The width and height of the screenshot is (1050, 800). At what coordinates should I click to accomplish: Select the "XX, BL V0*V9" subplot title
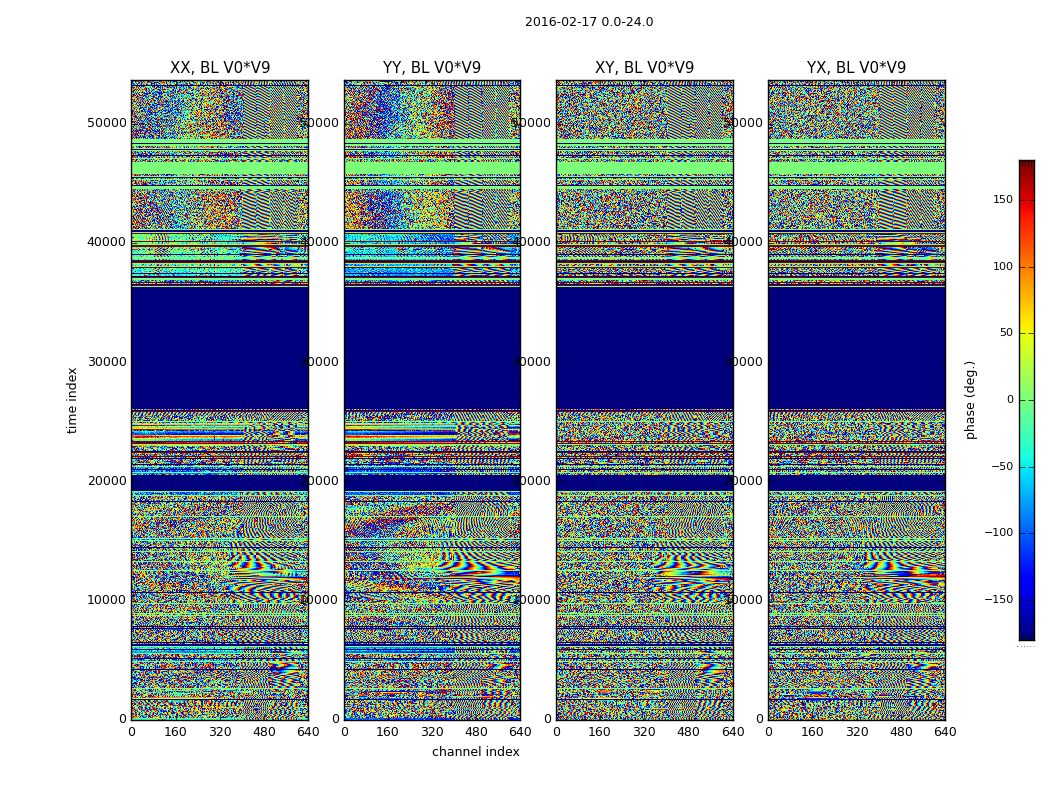[x=220, y=68]
